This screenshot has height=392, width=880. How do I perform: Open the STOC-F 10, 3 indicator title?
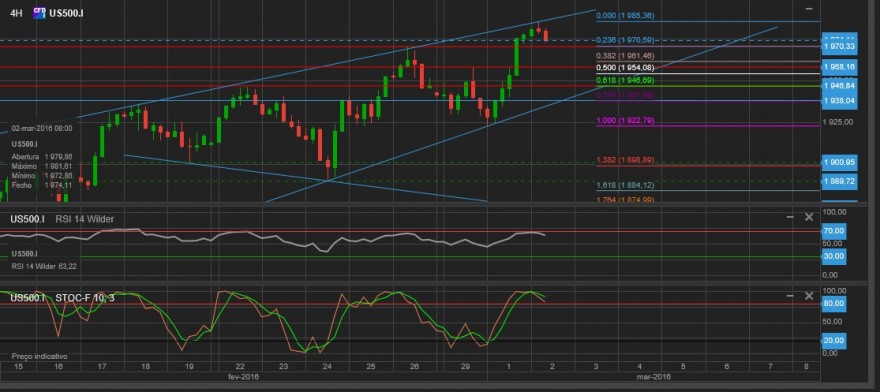point(85,298)
